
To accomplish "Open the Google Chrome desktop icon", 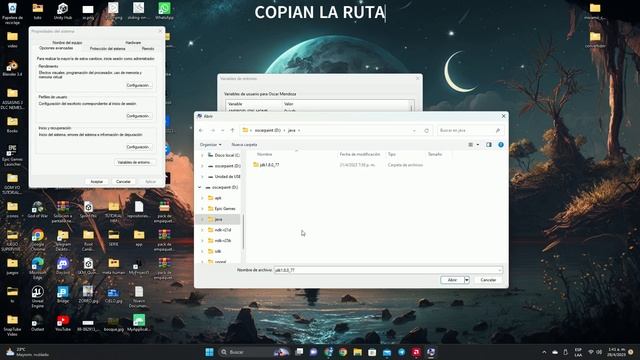I will click(x=38, y=240).
